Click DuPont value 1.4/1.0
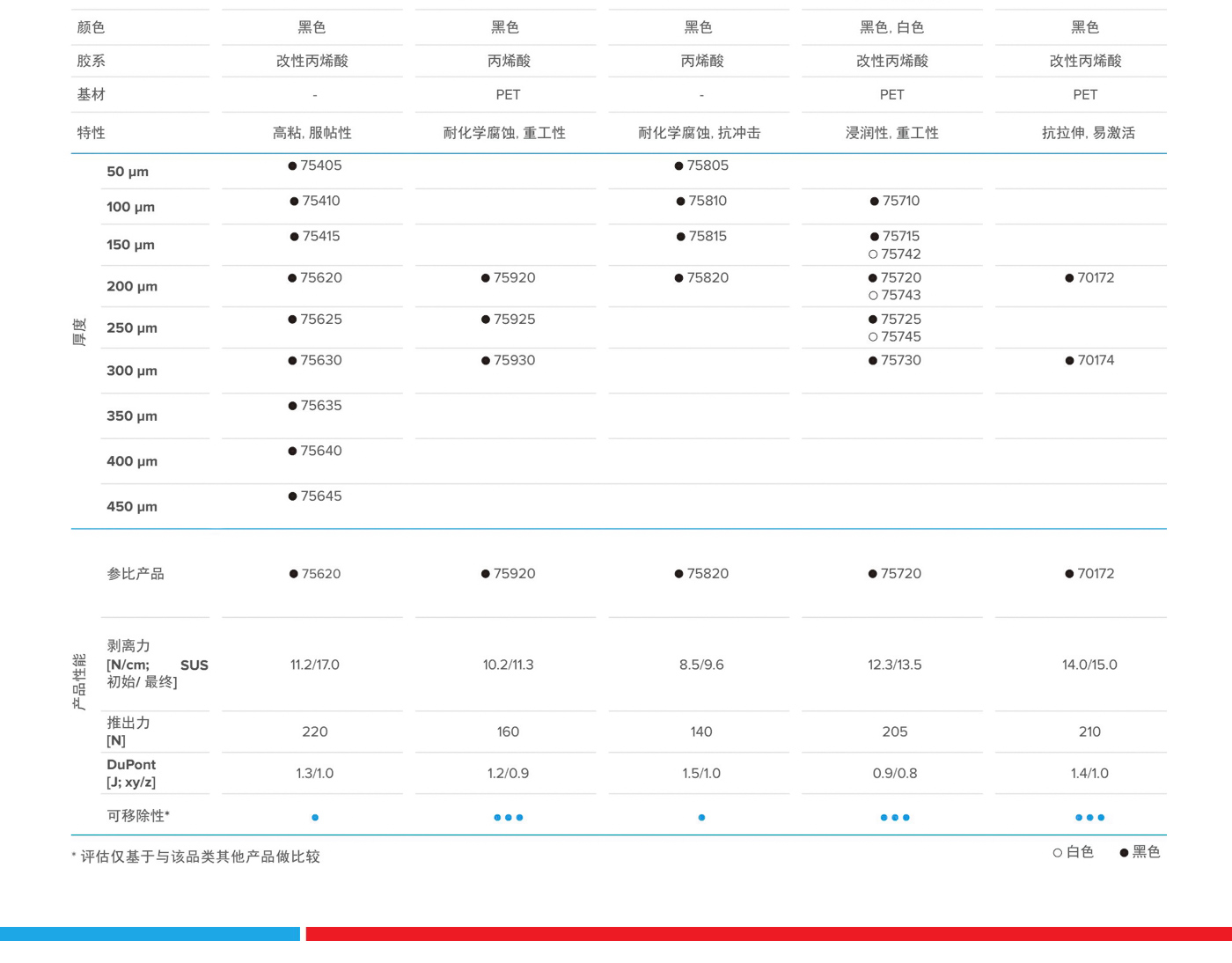Viewport: 1232px width, 963px height. 1089,774
